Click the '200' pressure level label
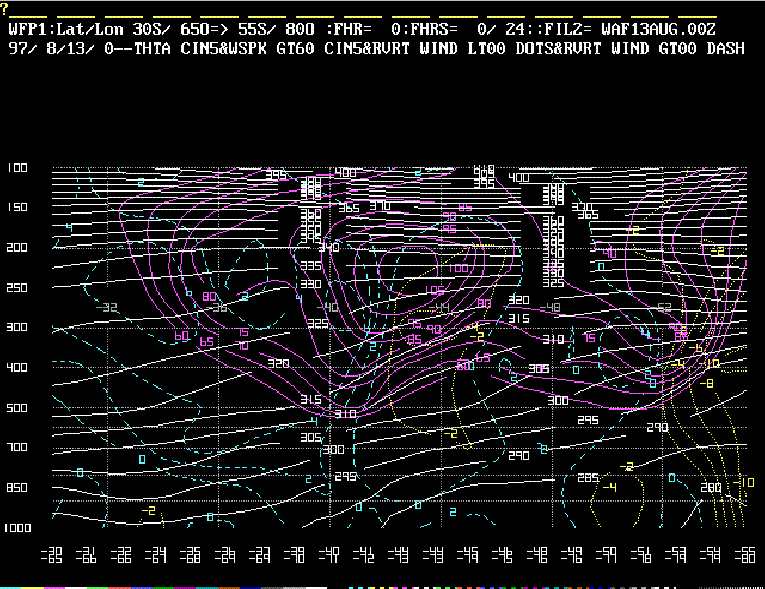Viewport: 765px width, 589px height. click(17, 247)
